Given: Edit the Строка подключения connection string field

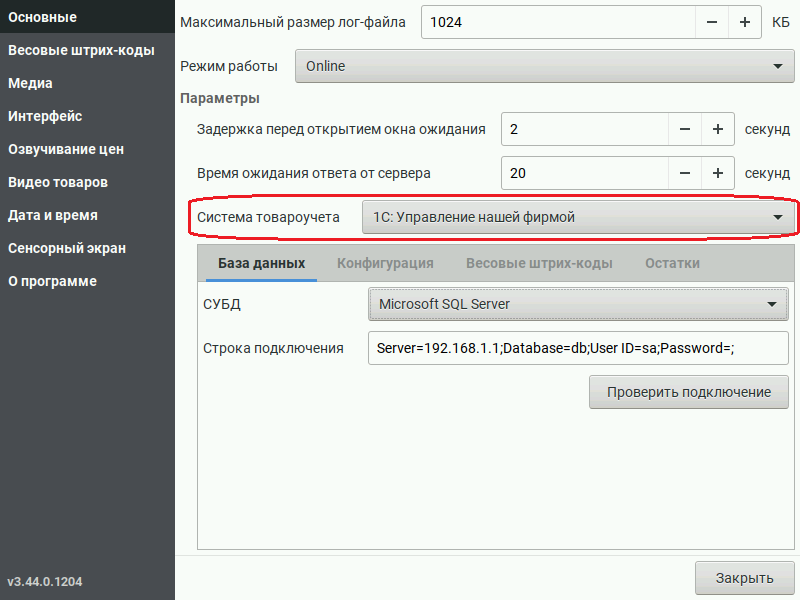Looking at the screenshot, I should [x=578, y=348].
